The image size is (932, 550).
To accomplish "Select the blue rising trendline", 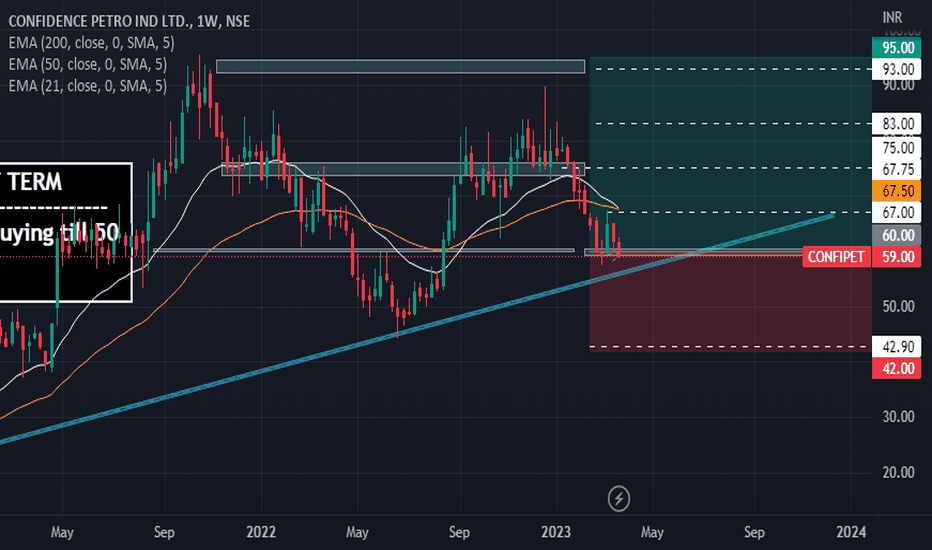I will 416,328.
